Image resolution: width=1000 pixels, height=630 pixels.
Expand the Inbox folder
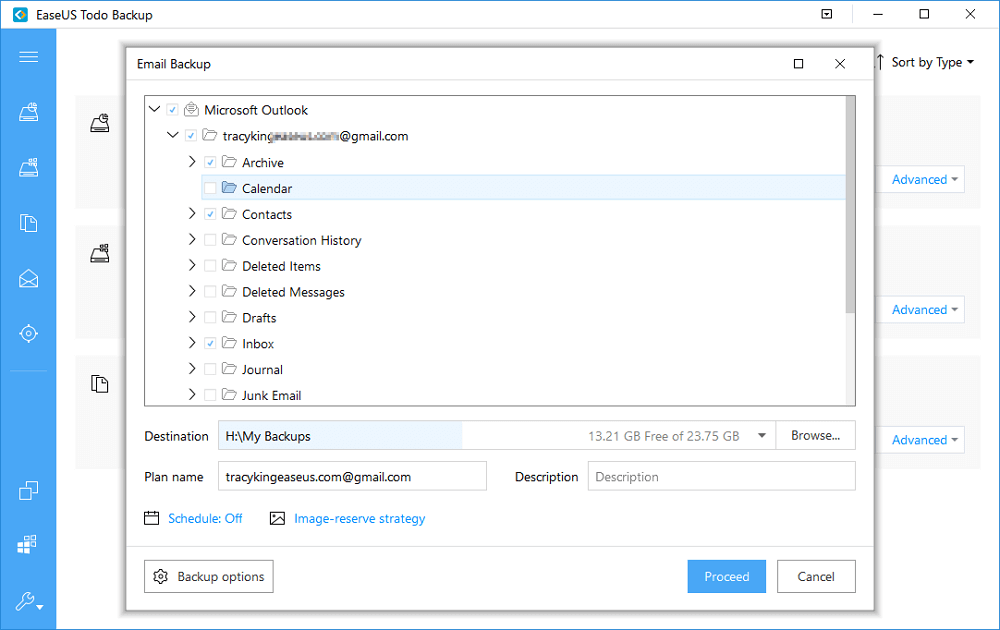coord(192,343)
